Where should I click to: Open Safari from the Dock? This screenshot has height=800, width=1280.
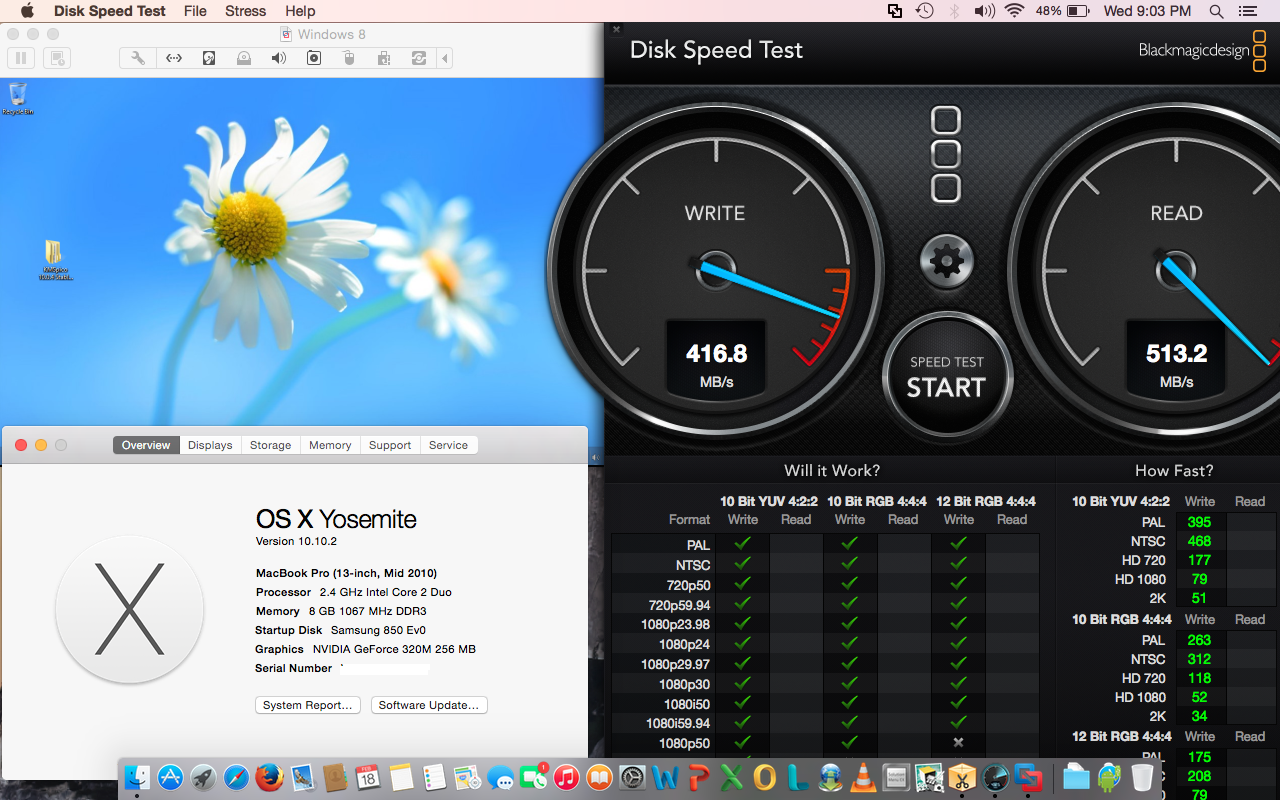236,777
